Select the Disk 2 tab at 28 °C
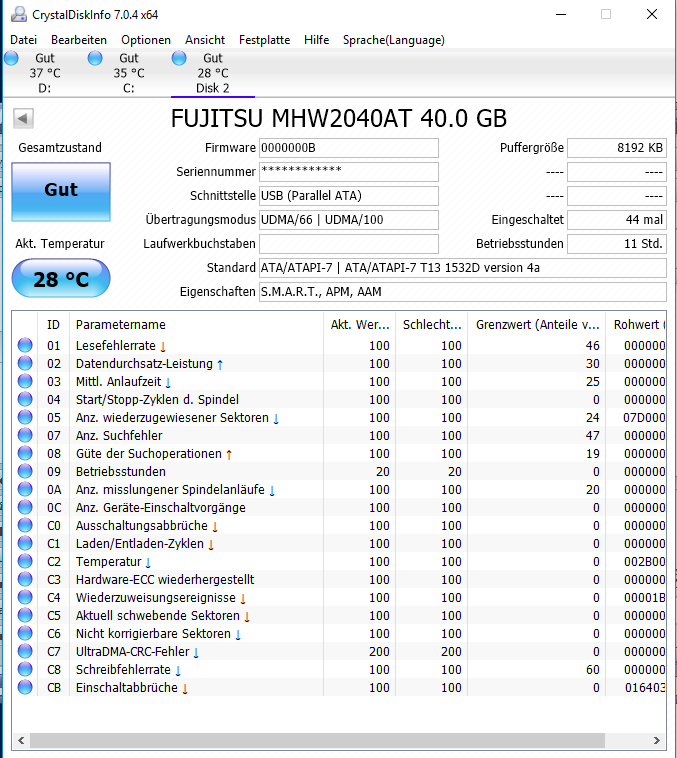 click(x=213, y=73)
